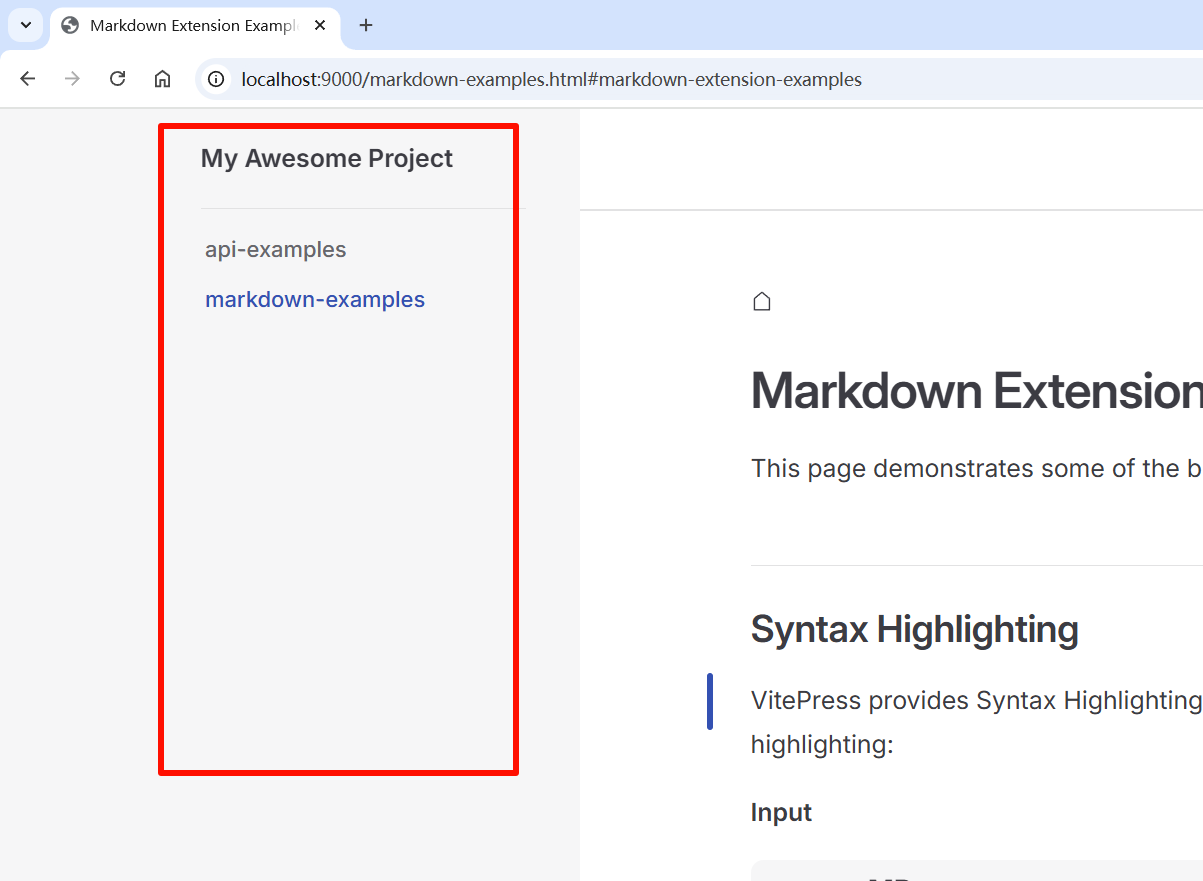The height and width of the screenshot is (881, 1203).
Task: Click the This page demonstrates intro paragraph
Action: pos(977,468)
